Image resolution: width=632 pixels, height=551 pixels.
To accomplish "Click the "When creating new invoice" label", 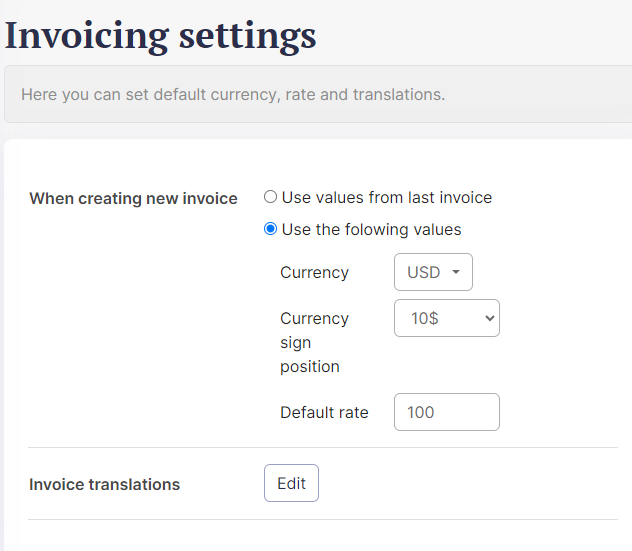I will pos(133,198).
